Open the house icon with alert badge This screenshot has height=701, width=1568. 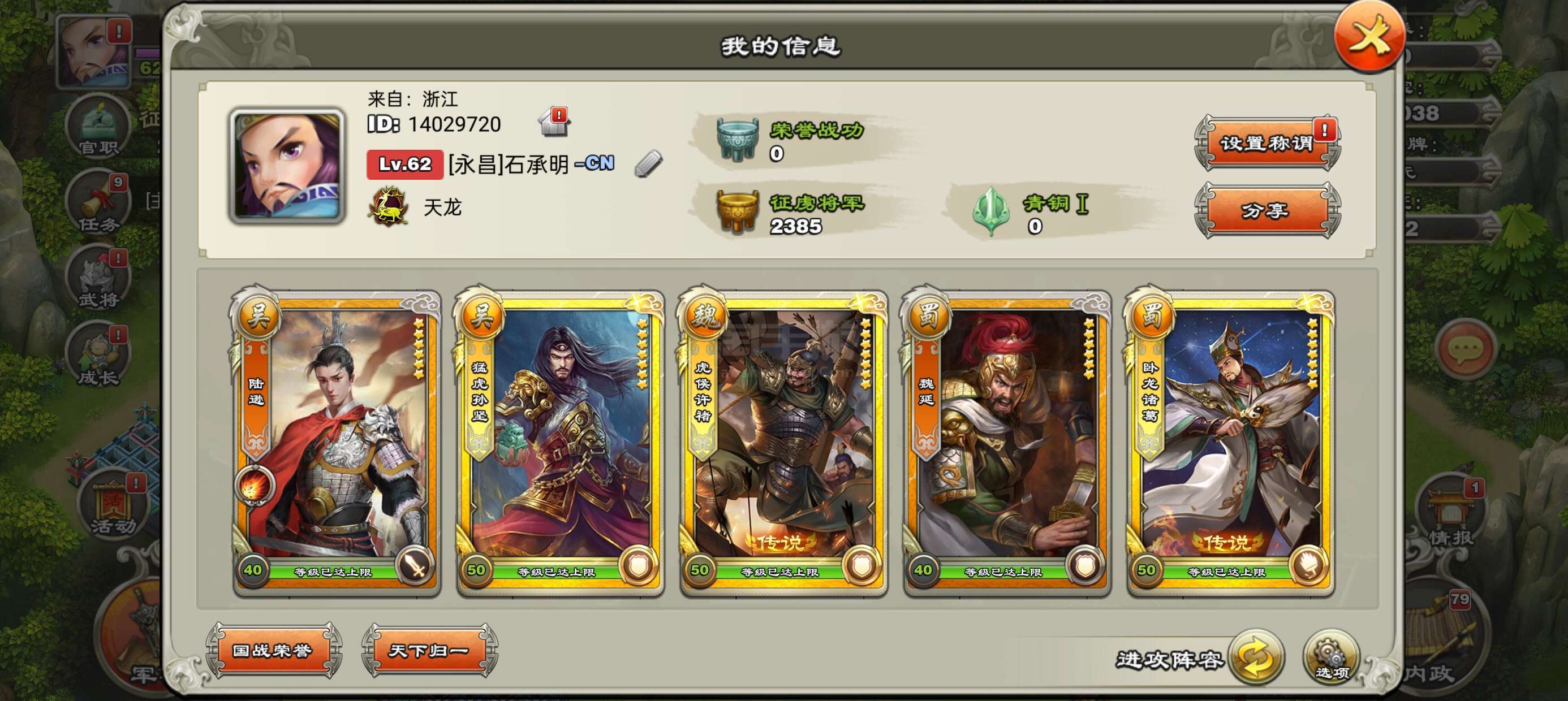554,122
